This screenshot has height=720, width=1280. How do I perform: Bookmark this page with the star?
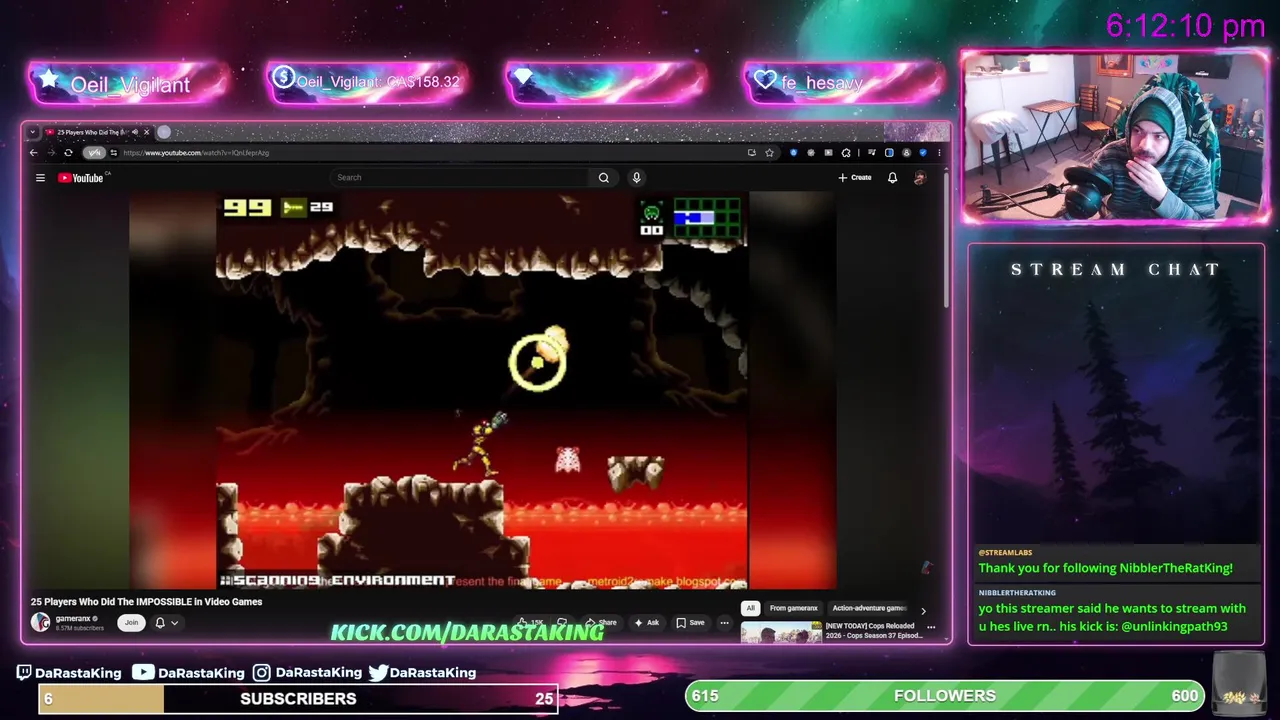[769, 153]
